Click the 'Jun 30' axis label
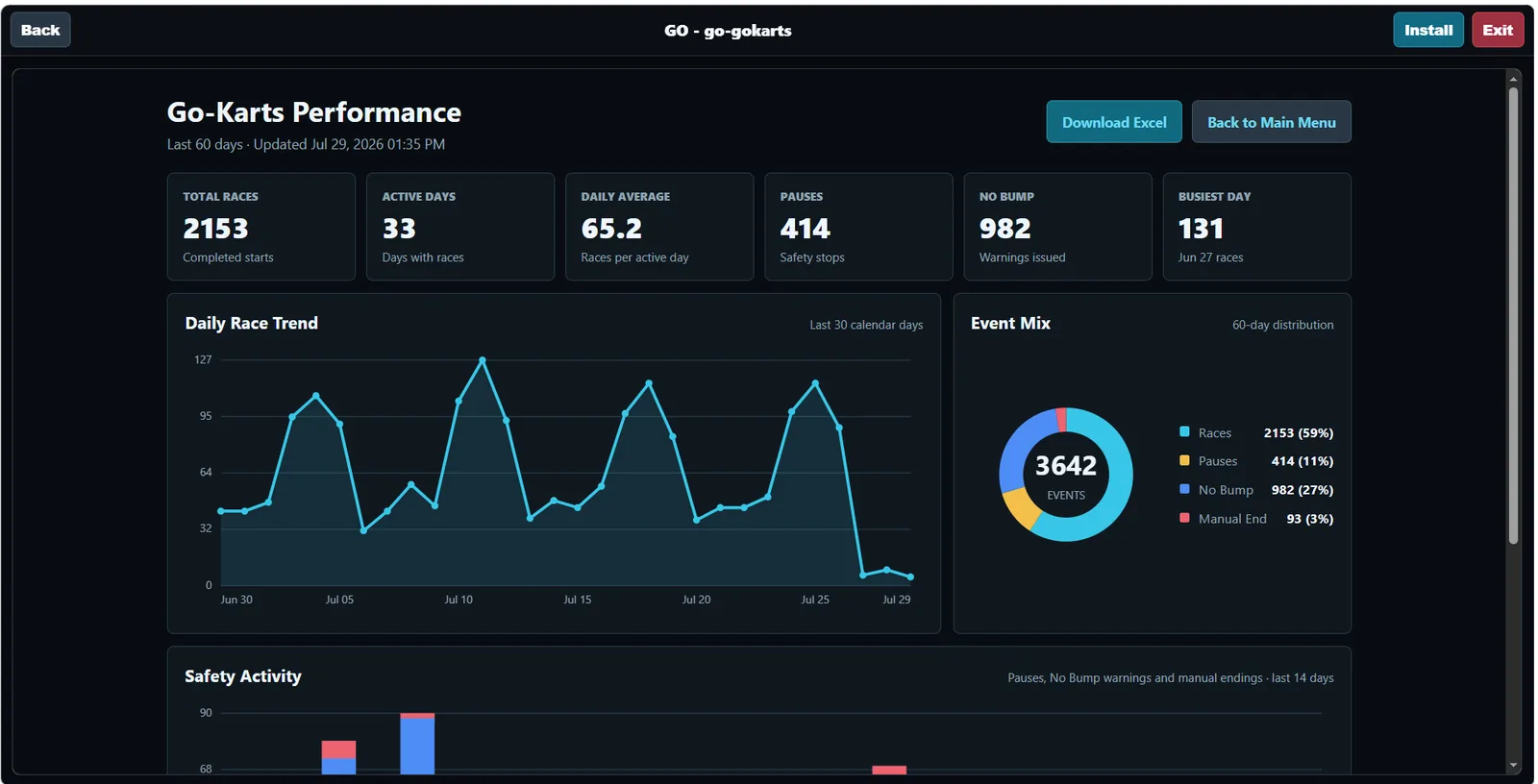 pos(236,600)
